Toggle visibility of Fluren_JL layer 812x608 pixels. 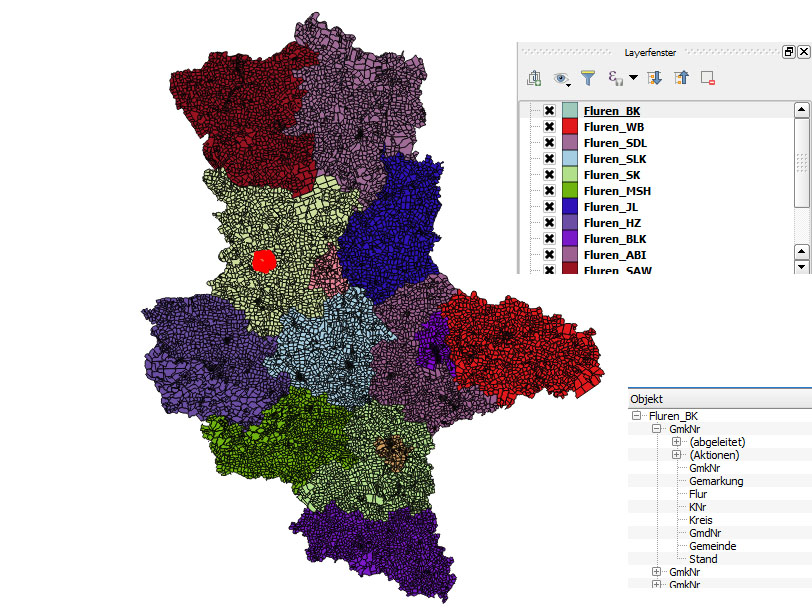point(549,207)
